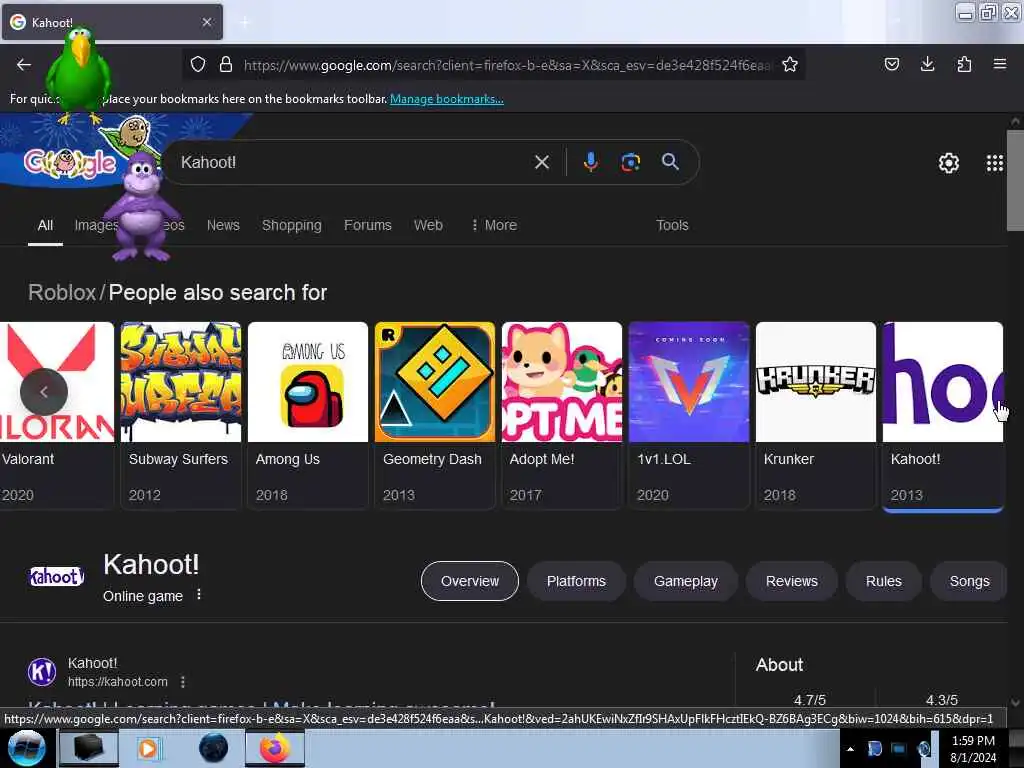Image resolution: width=1024 pixels, height=768 pixels.
Task: Open the three-dot menu beside Online game
Action: [x=199, y=594]
